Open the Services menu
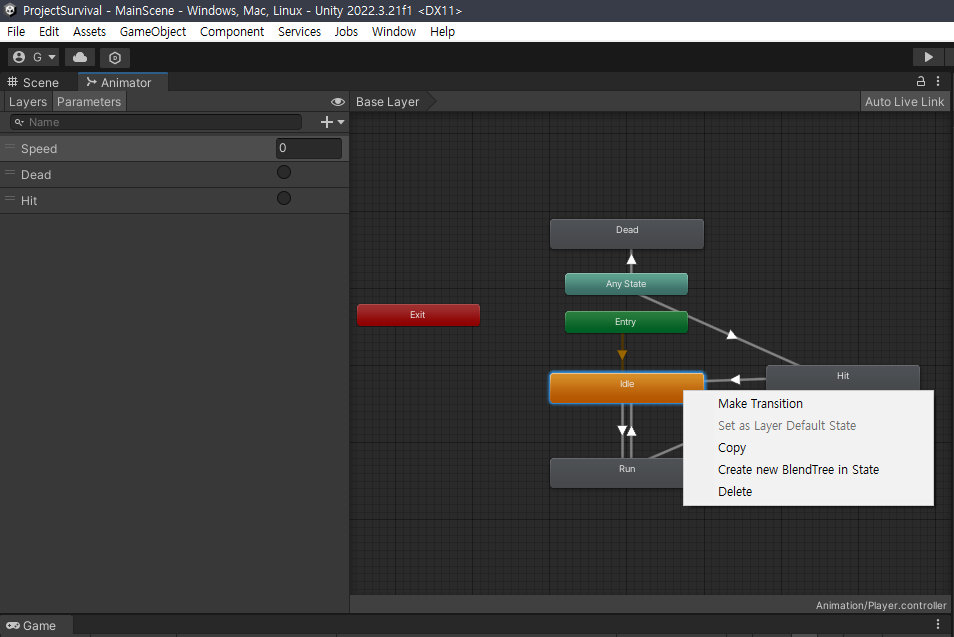 (299, 32)
